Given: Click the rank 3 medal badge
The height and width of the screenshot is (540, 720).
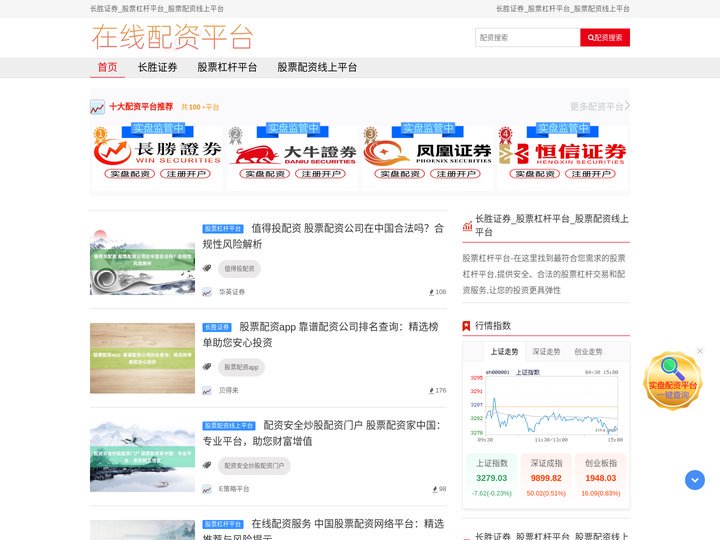Looking at the screenshot, I should tap(371, 135).
